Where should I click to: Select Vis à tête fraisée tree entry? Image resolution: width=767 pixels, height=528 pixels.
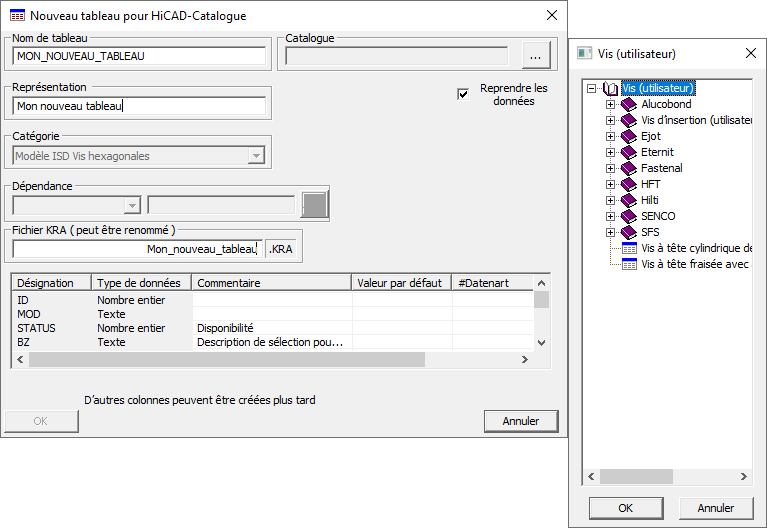696,264
